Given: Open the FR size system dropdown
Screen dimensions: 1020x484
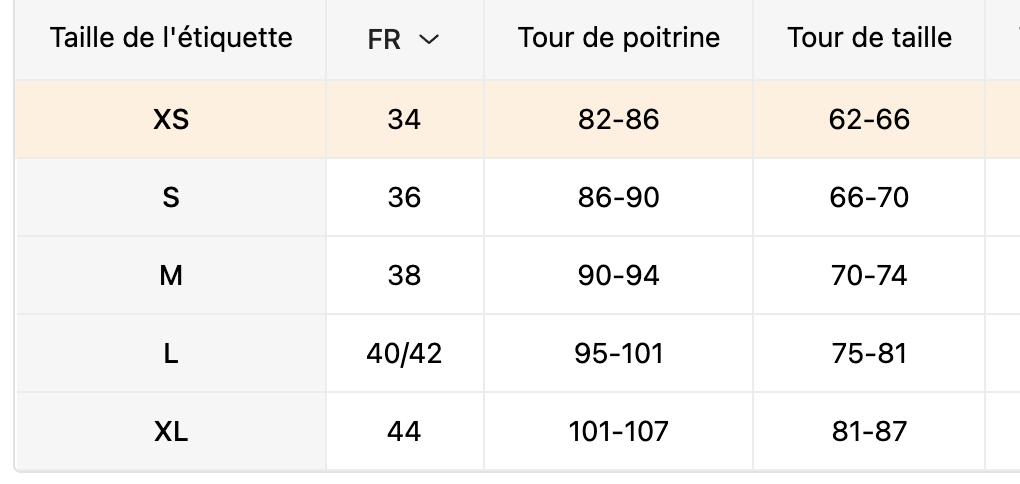Looking at the screenshot, I should point(403,40).
